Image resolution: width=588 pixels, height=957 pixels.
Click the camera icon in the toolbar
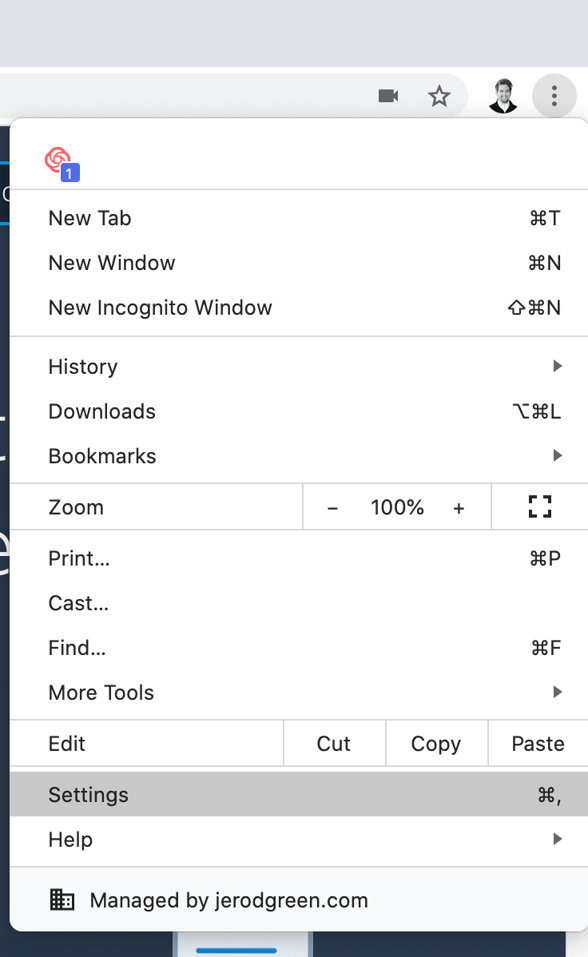(388, 96)
